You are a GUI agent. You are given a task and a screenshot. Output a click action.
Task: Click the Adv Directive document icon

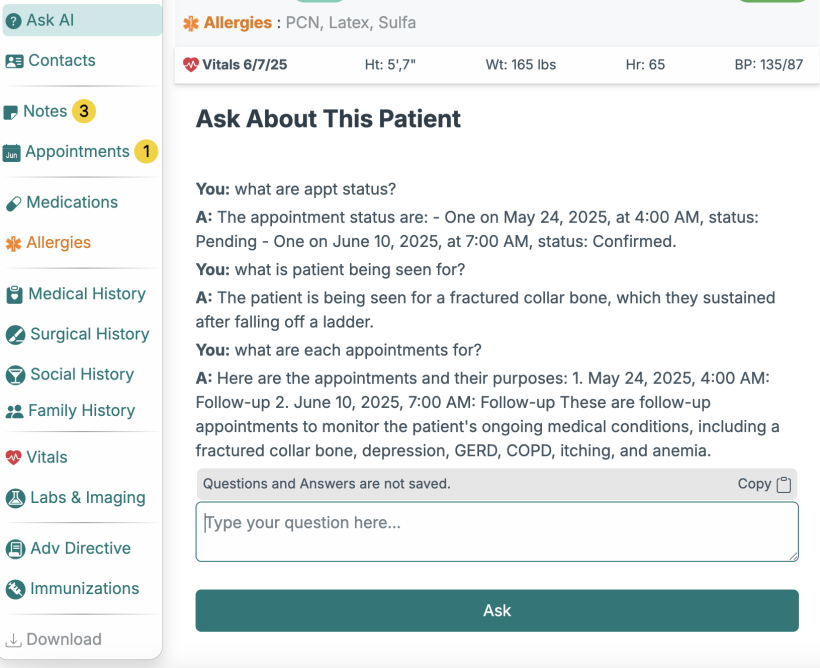coord(15,549)
